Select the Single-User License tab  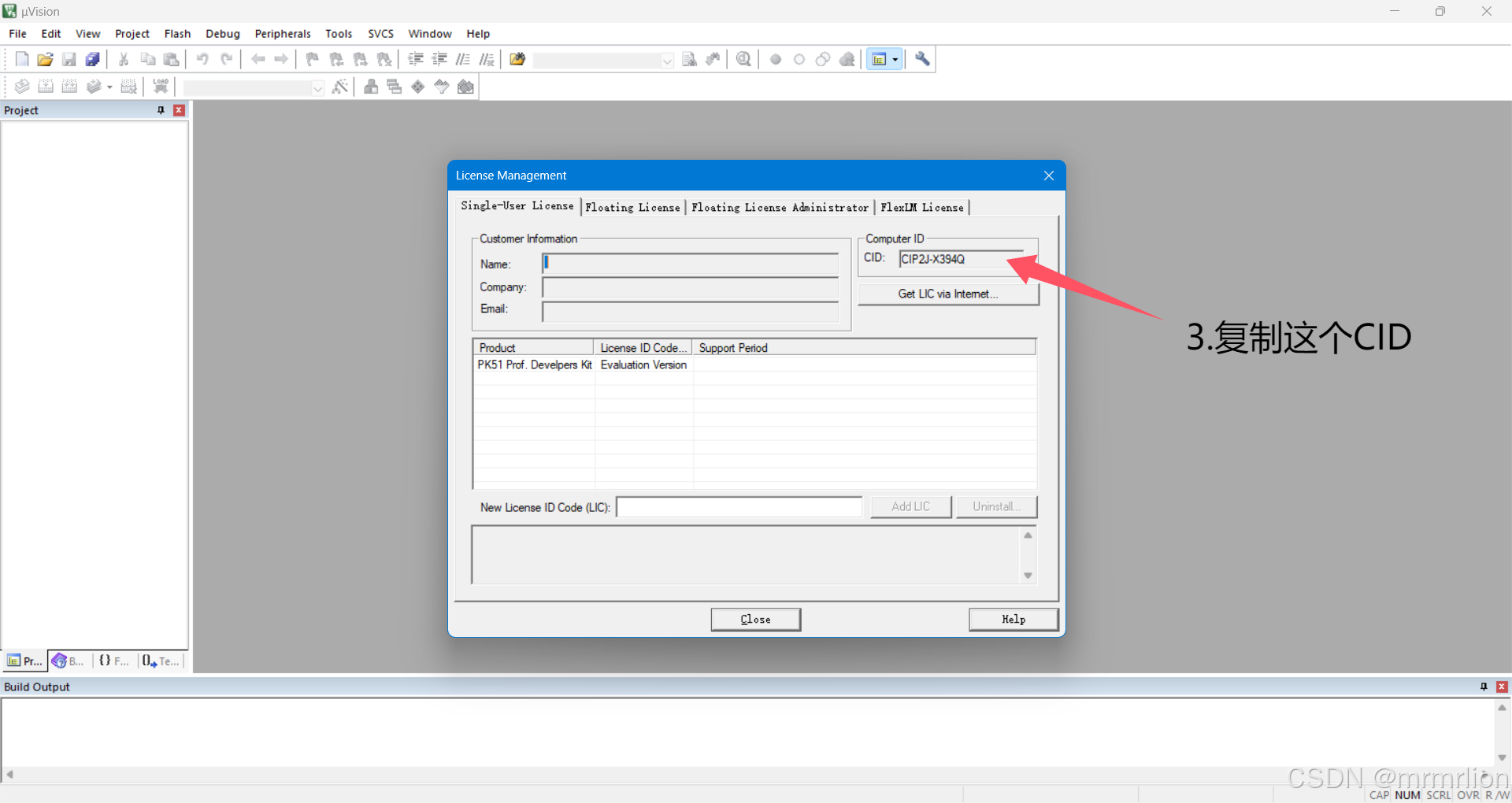517,205
